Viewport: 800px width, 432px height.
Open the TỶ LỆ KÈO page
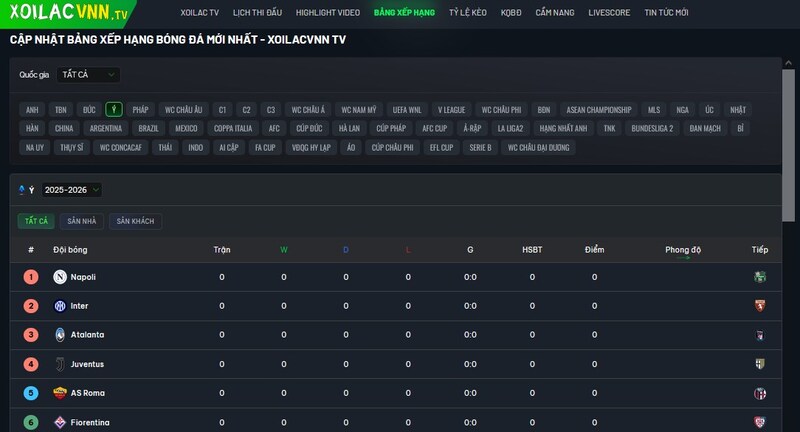tap(469, 13)
